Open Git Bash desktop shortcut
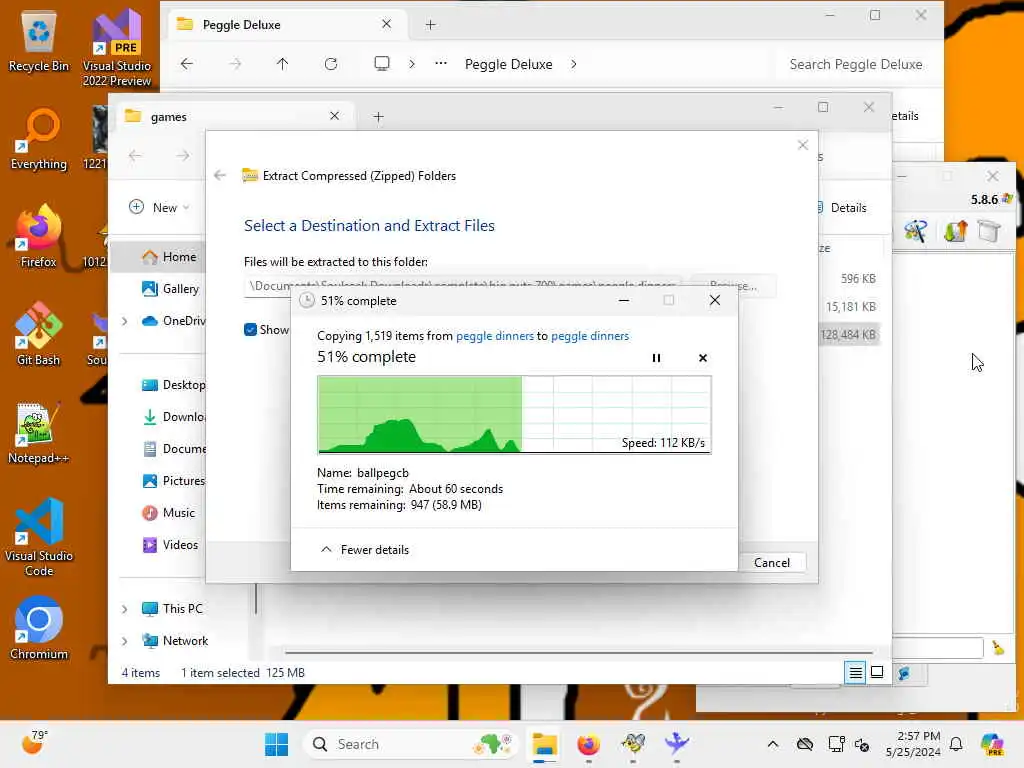Screen dimensions: 1024x768 click(39, 334)
